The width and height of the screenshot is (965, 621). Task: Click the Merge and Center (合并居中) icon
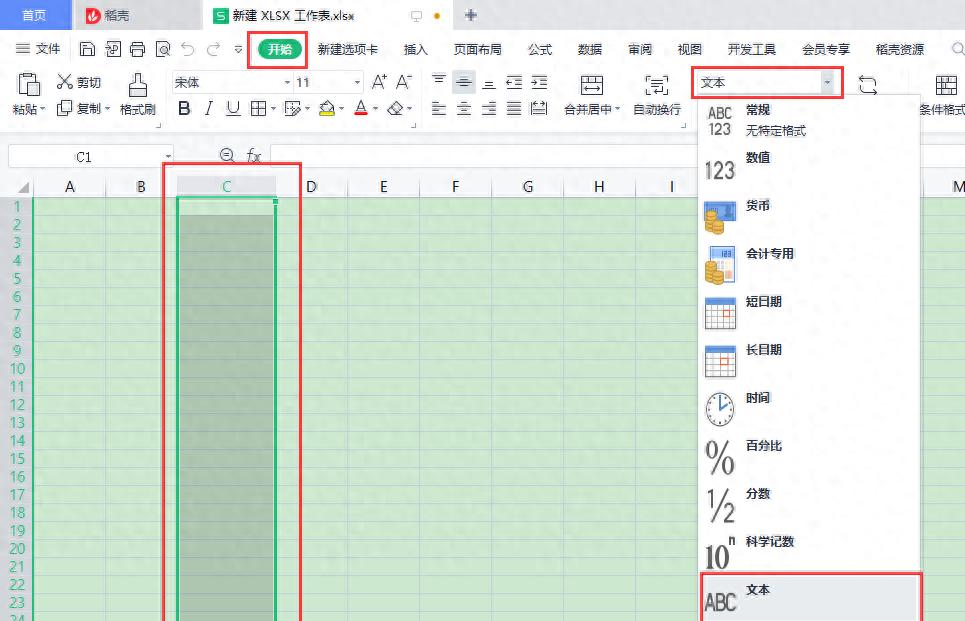click(591, 85)
